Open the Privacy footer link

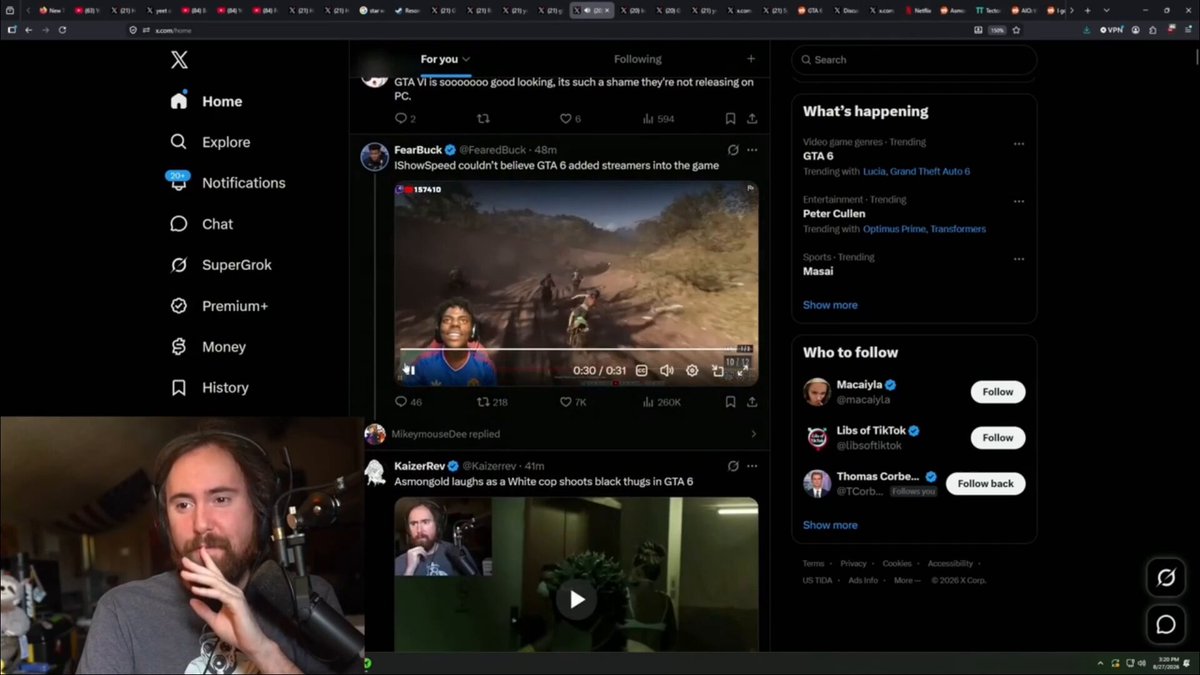click(x=853, y=563)
